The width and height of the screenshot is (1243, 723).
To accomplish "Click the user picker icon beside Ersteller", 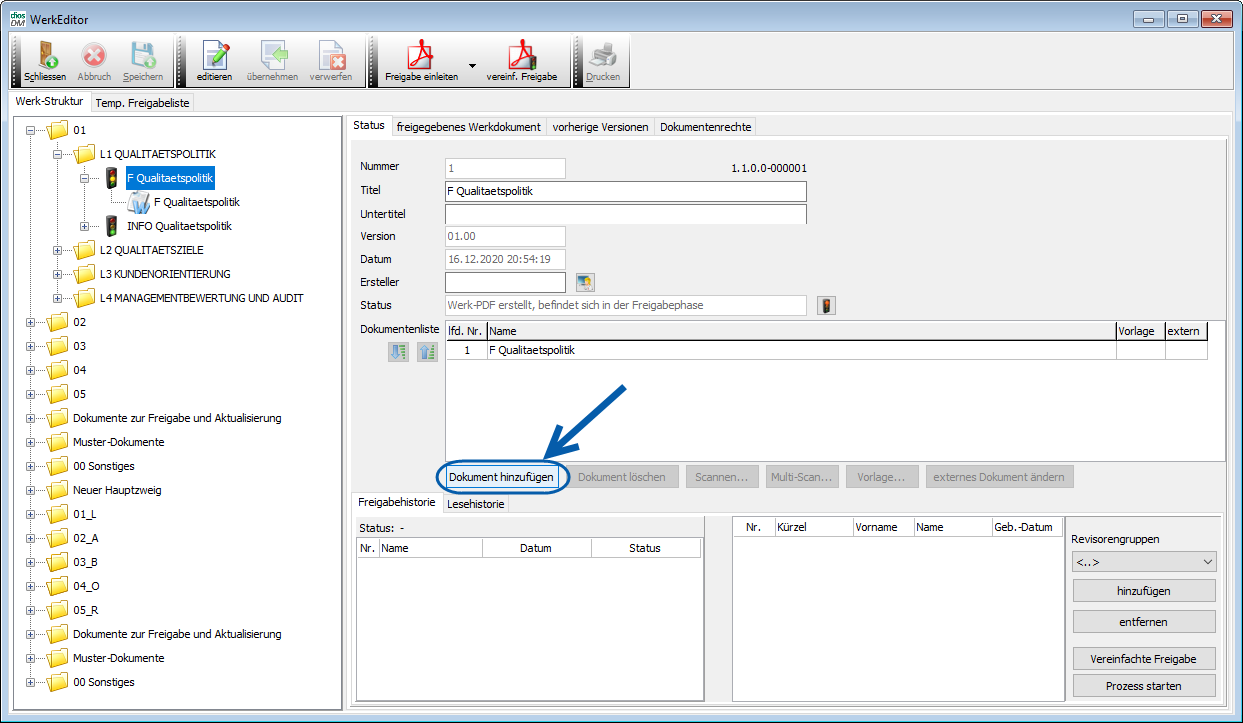I will [586, 283].
